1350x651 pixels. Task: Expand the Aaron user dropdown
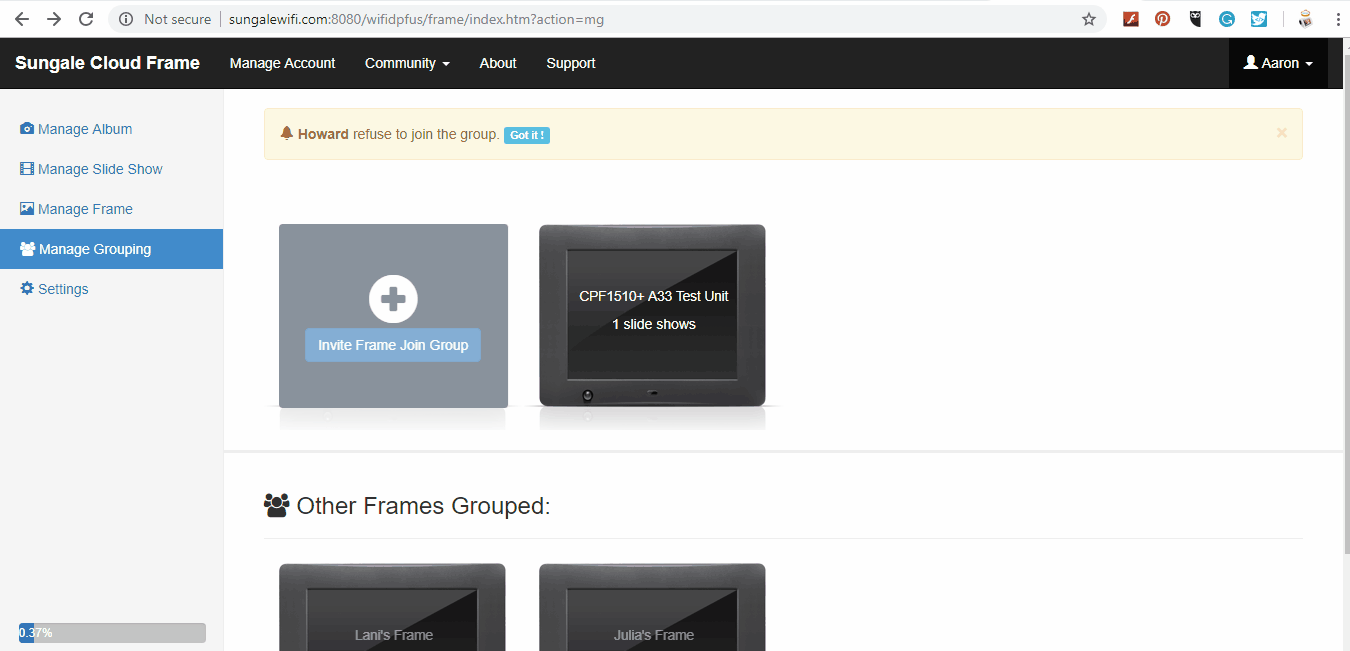1278,63
